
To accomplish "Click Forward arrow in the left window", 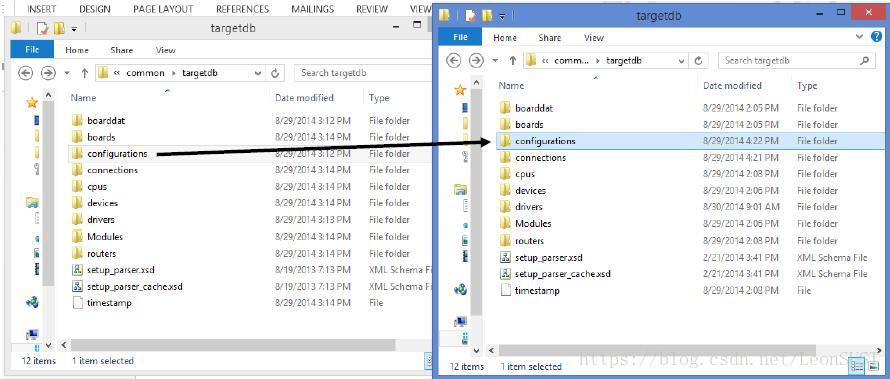I will click(x=48, y=73).
